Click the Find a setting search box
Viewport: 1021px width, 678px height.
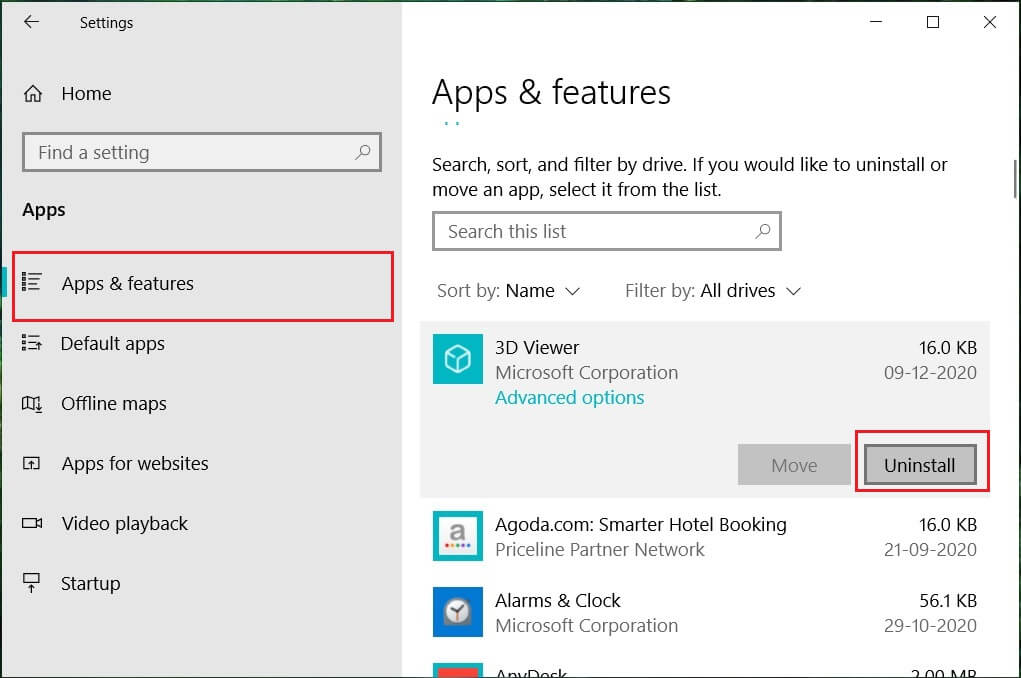pos(190,153)
